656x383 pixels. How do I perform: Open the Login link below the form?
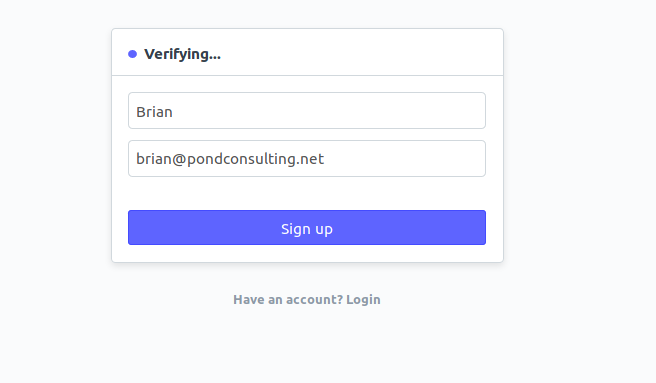[x=363, y=300]
